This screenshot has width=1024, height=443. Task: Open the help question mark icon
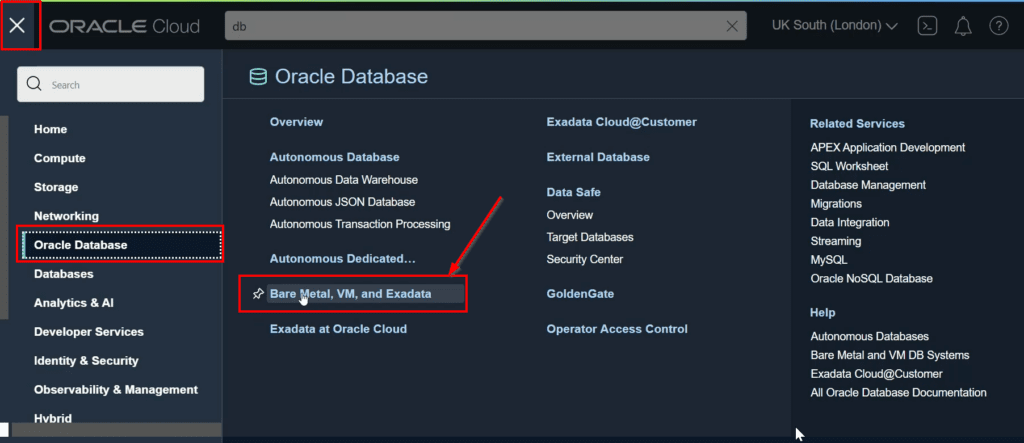999,26
